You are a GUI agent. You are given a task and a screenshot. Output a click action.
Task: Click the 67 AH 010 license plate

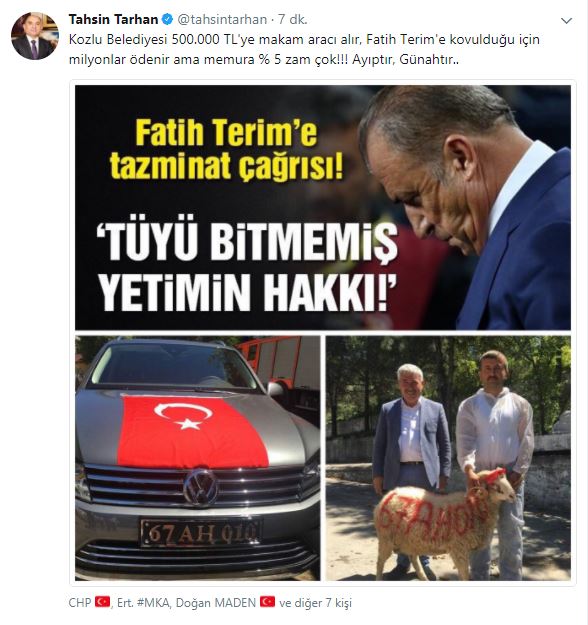pos(200,532)
